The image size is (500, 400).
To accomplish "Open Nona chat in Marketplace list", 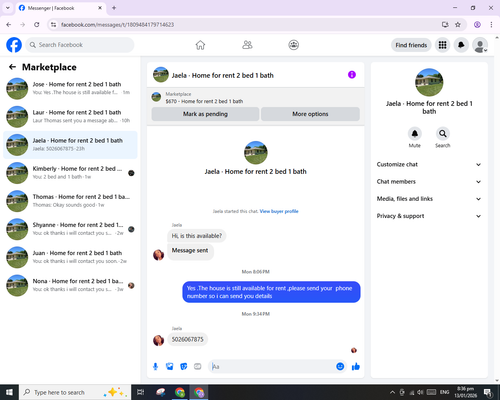I will (x=70, y=285).
